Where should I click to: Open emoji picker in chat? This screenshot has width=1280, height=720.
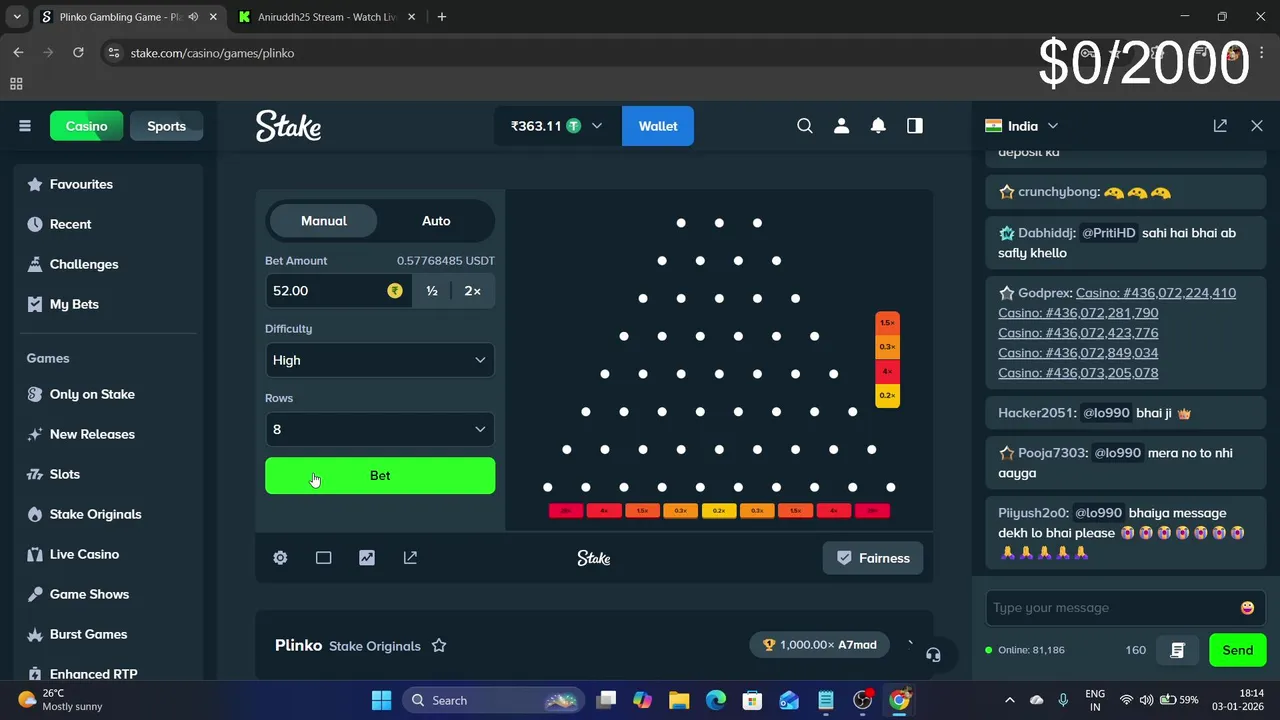(x=1247, y=608)
